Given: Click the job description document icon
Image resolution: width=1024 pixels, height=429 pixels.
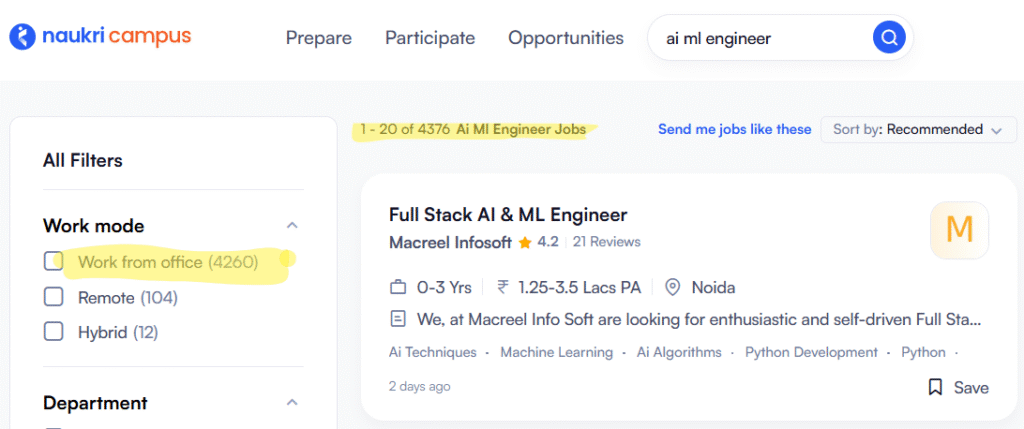Looking at the screenshot, I should tap(397, 319).
